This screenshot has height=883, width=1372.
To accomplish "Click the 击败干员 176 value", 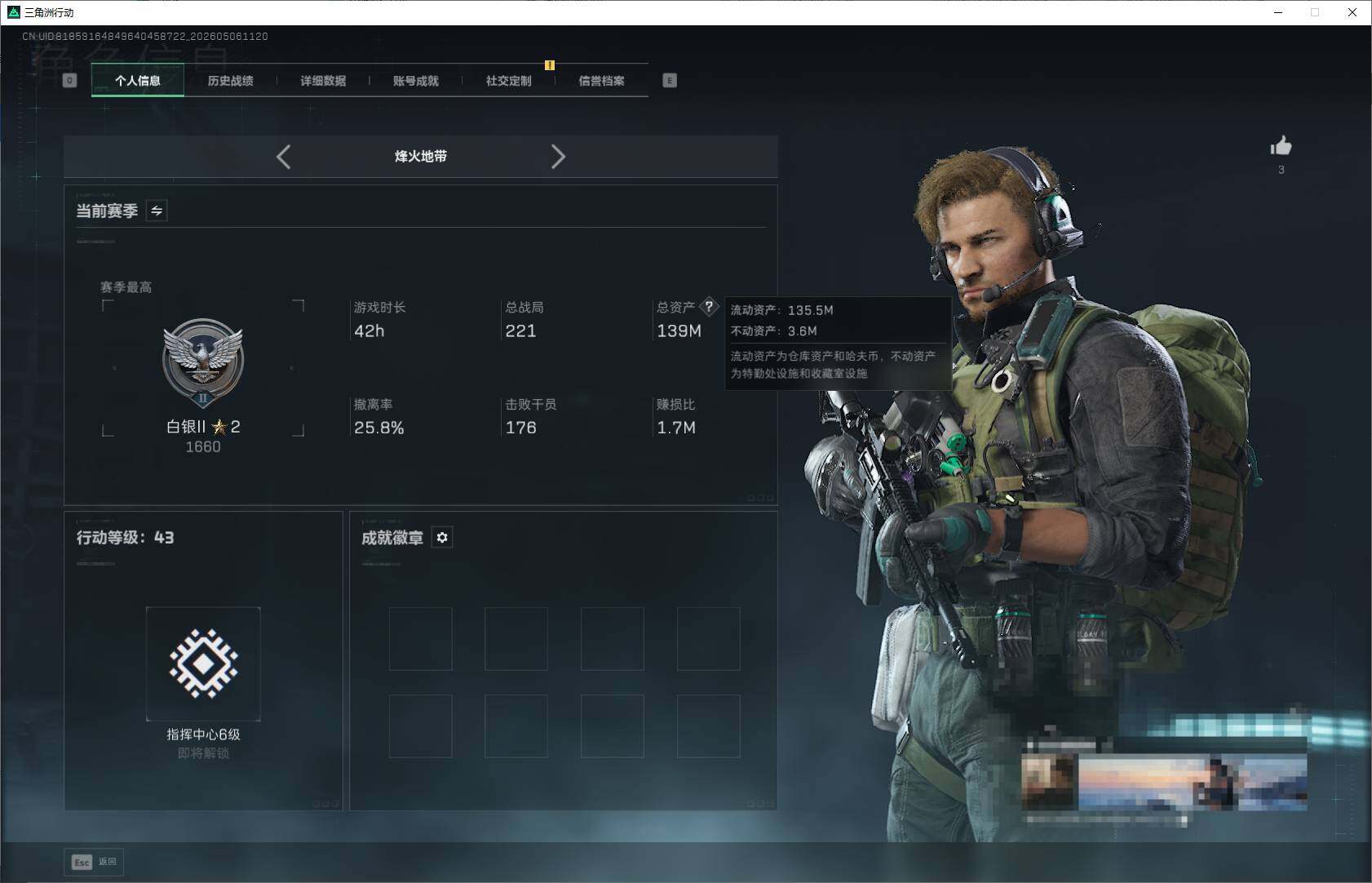I will tap(520, 428).
